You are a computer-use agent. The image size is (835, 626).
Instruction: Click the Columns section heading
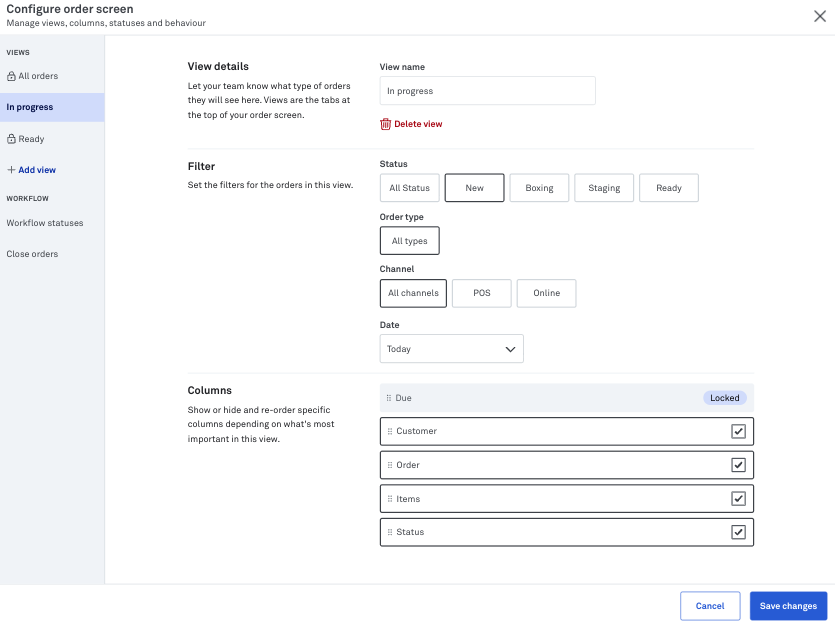[209, 390]
